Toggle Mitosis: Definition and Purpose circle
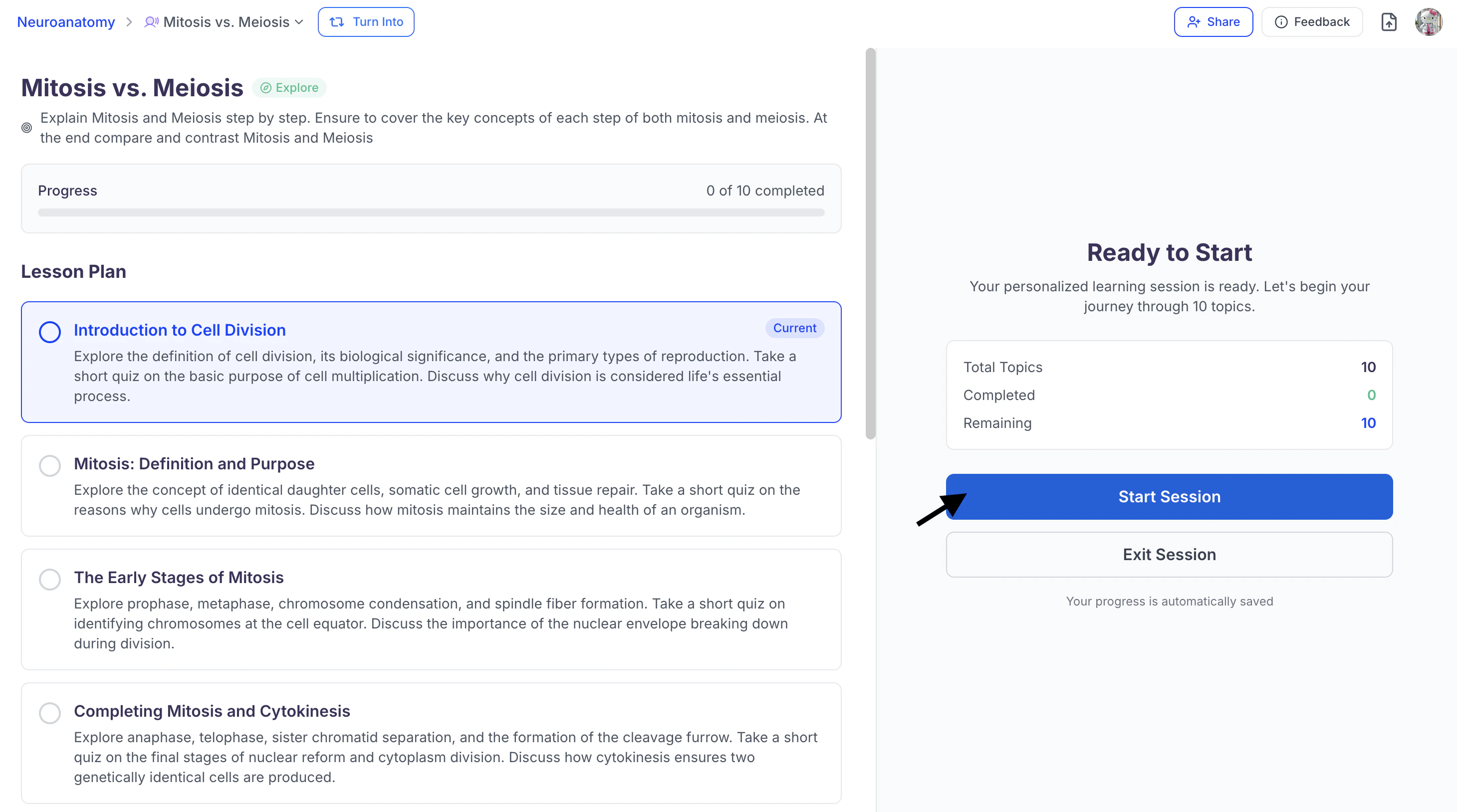This screenshot has width=1457, height=812. click(50, 465)
